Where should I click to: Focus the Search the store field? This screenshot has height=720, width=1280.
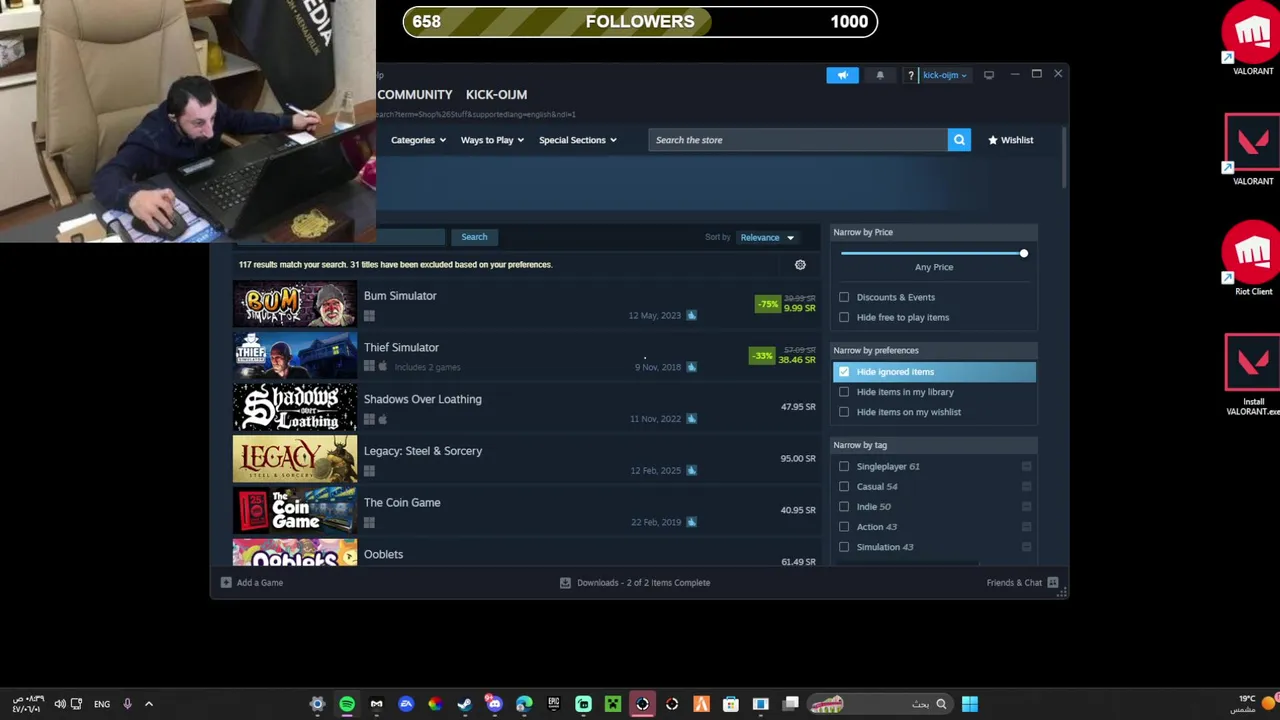pos(798,140)
